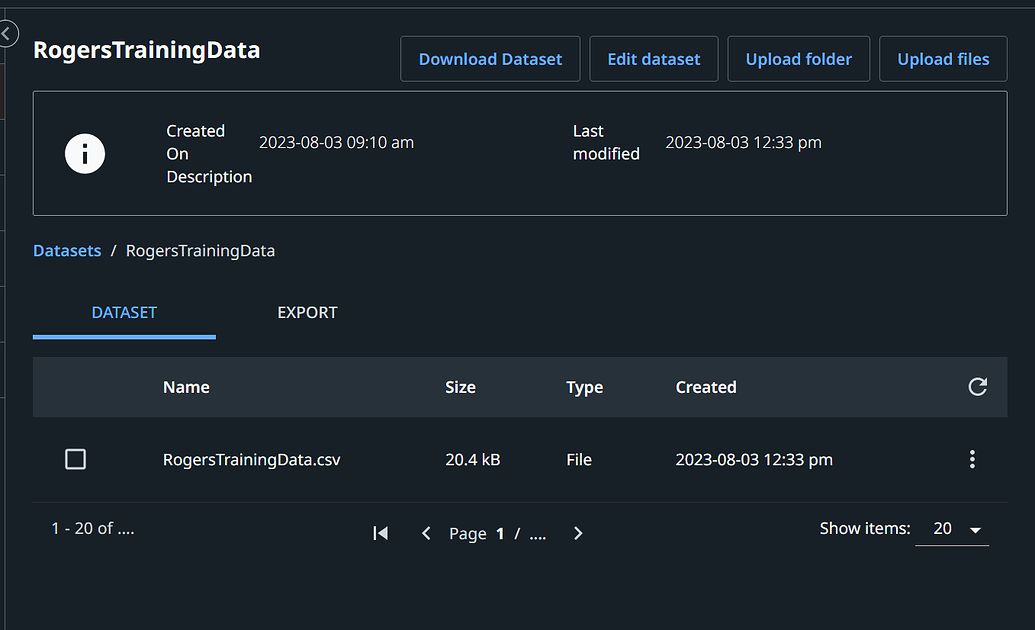Viewport: 1035px width, 630px height.
Task: Go to the previous page arrow
Action: [x=426, y=534]
